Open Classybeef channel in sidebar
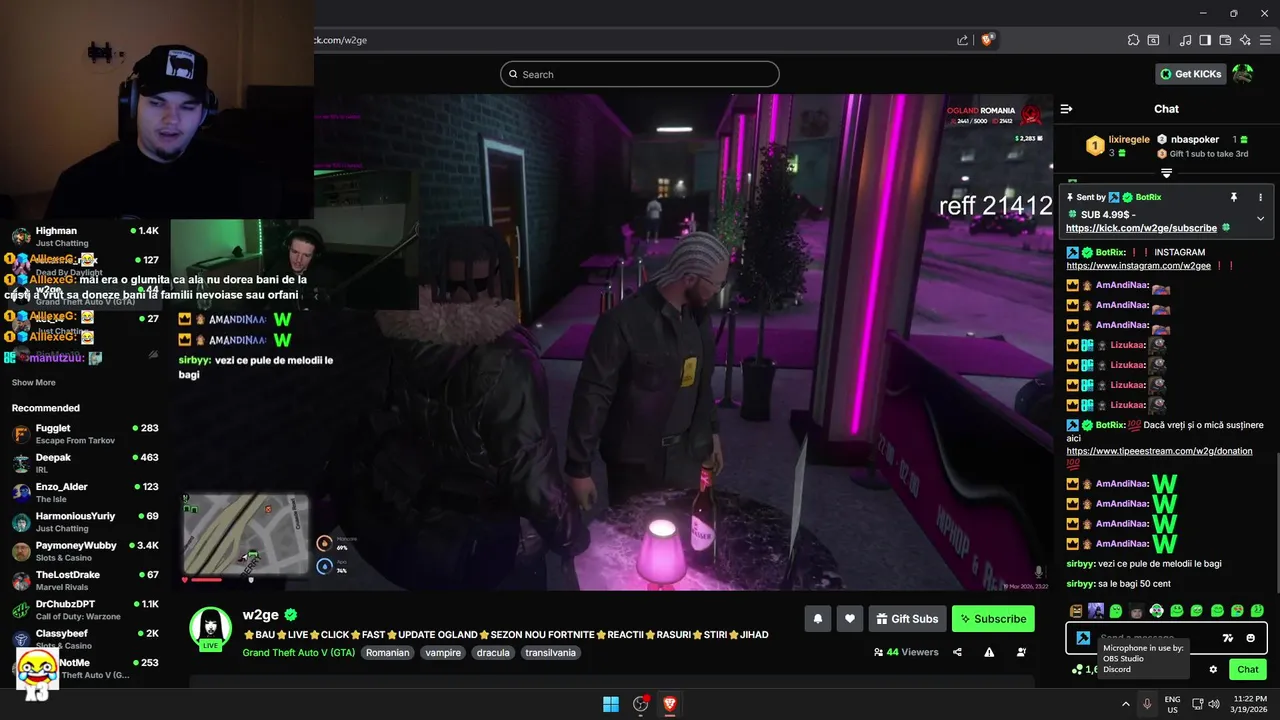The height and width of the screenshot is (720, 1280). point(85,639)
